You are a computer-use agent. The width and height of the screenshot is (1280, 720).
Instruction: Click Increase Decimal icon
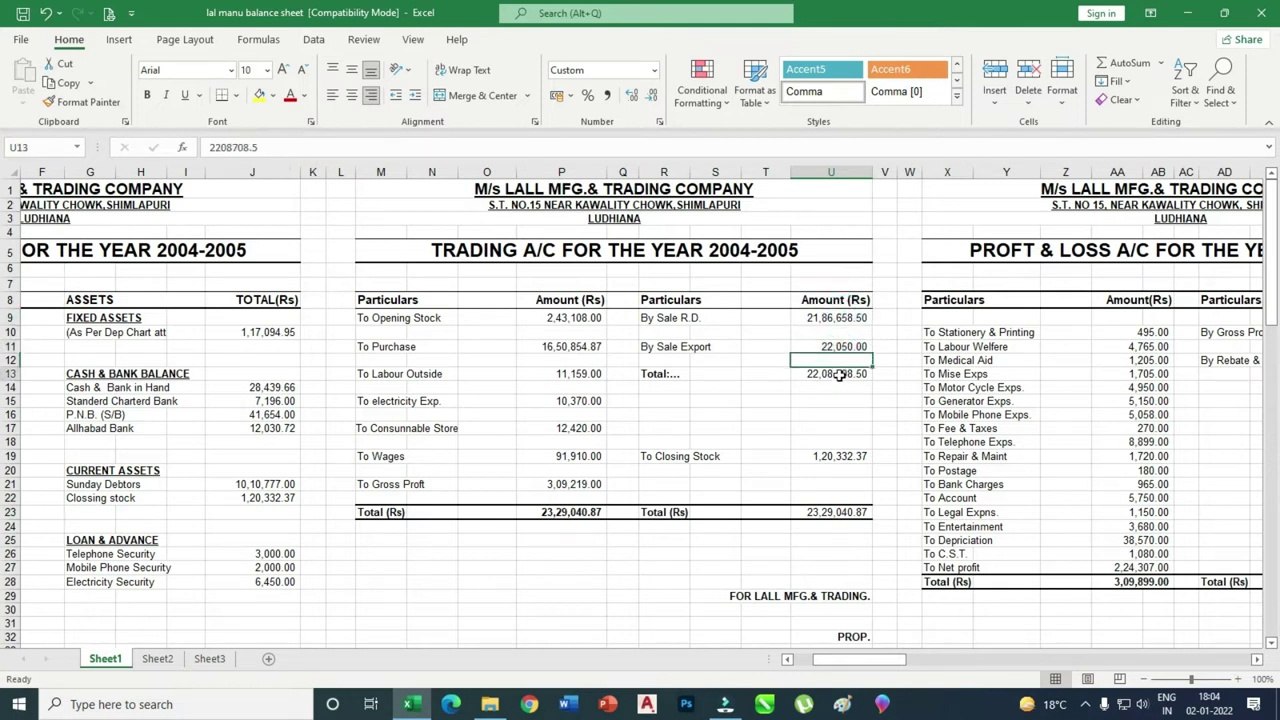click(632, 95)
